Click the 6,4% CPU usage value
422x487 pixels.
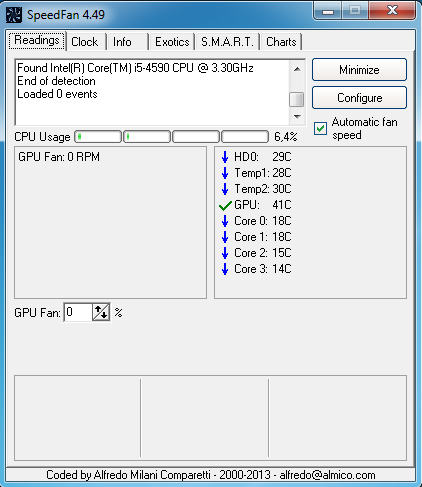pos(286,137)
